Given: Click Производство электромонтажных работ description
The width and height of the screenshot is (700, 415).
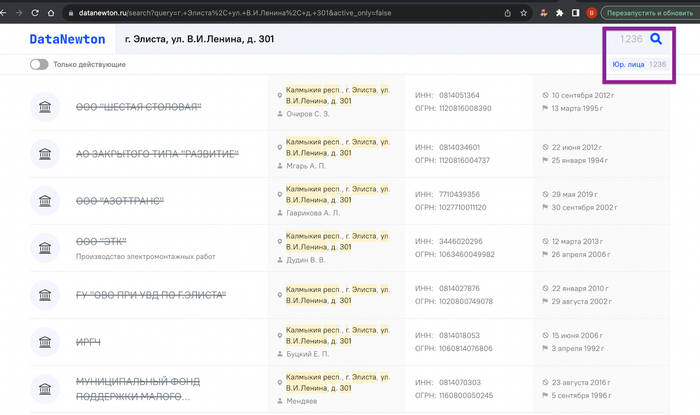Looking at the screenshot, I should [146, 257].
